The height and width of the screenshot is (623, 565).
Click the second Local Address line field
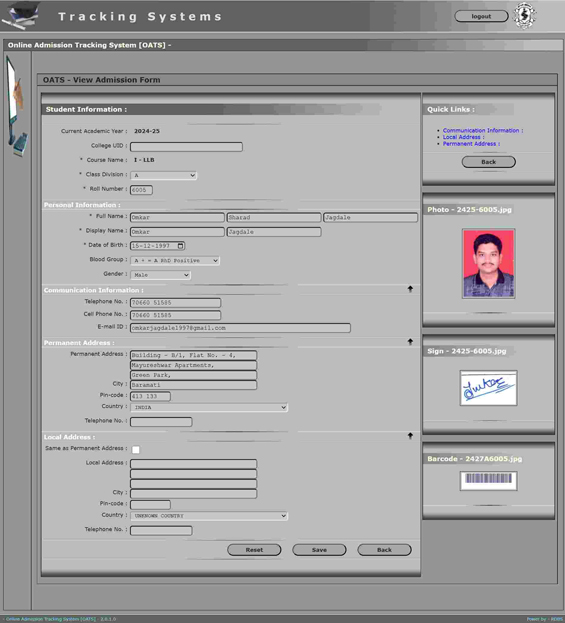193,474
